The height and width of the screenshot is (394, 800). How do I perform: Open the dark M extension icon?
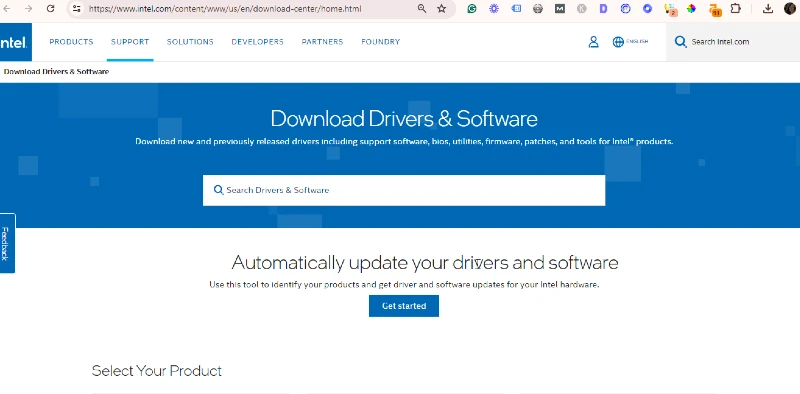pos(560,9)
